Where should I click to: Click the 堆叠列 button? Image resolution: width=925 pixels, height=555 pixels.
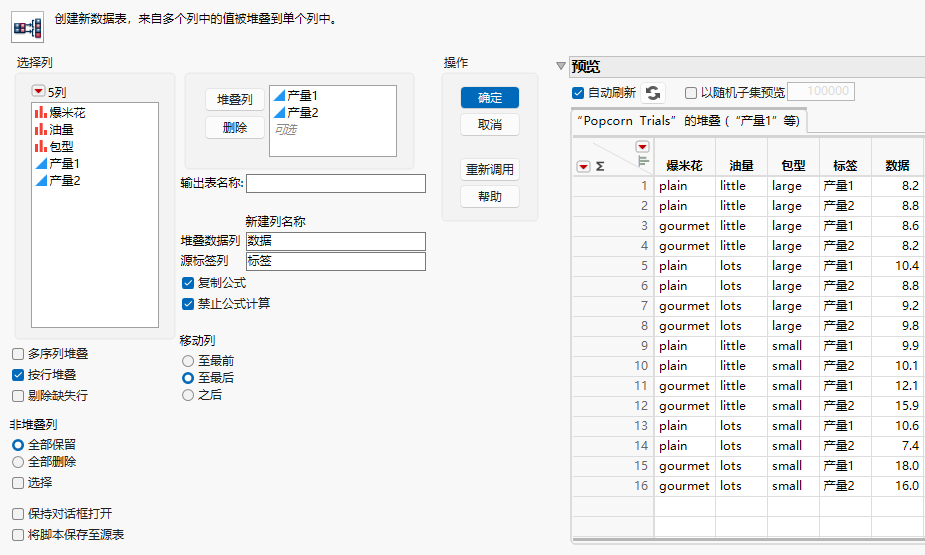click(235, 100)
